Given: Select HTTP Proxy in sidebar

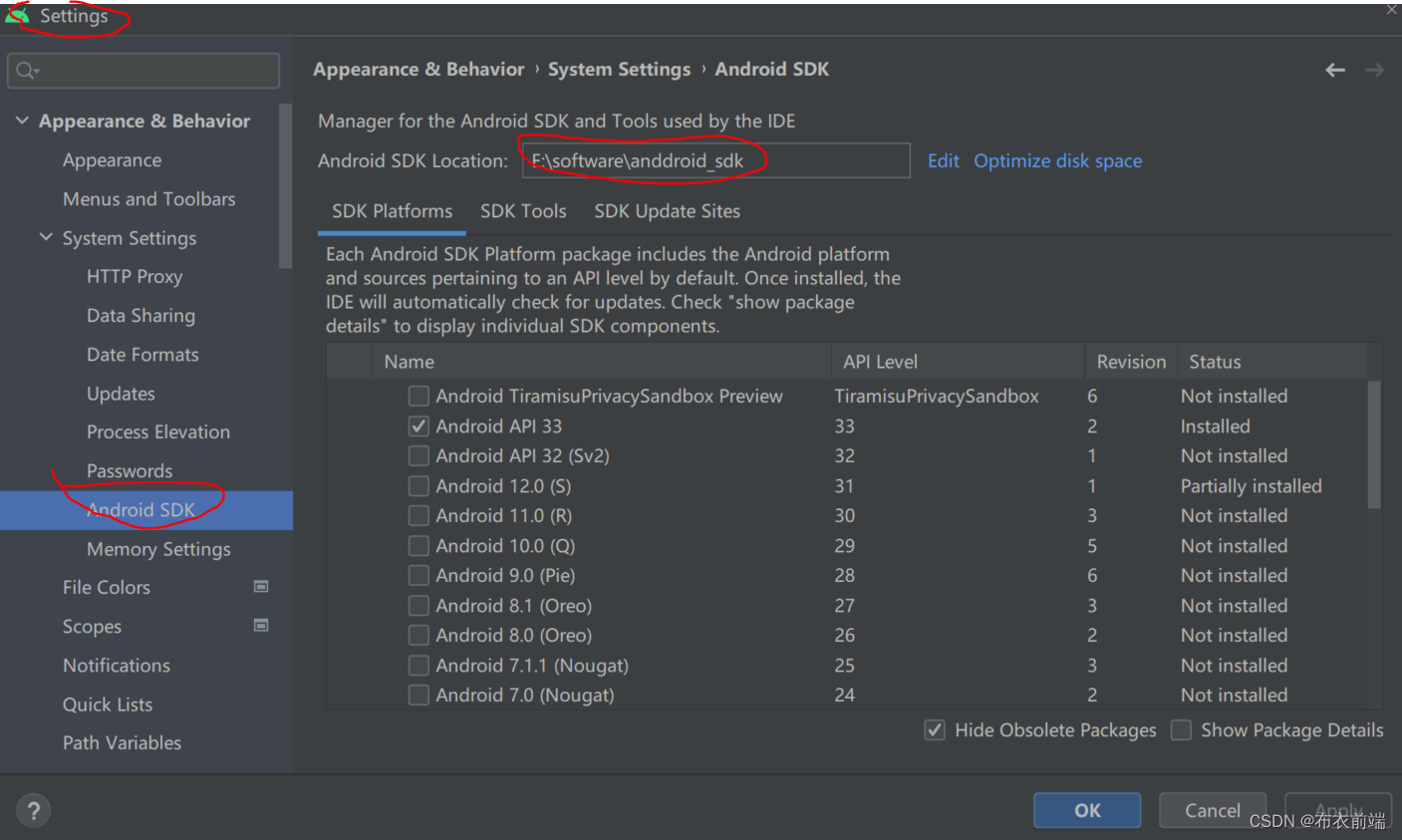Looking at the screenshot, I should tap(135, 277).
